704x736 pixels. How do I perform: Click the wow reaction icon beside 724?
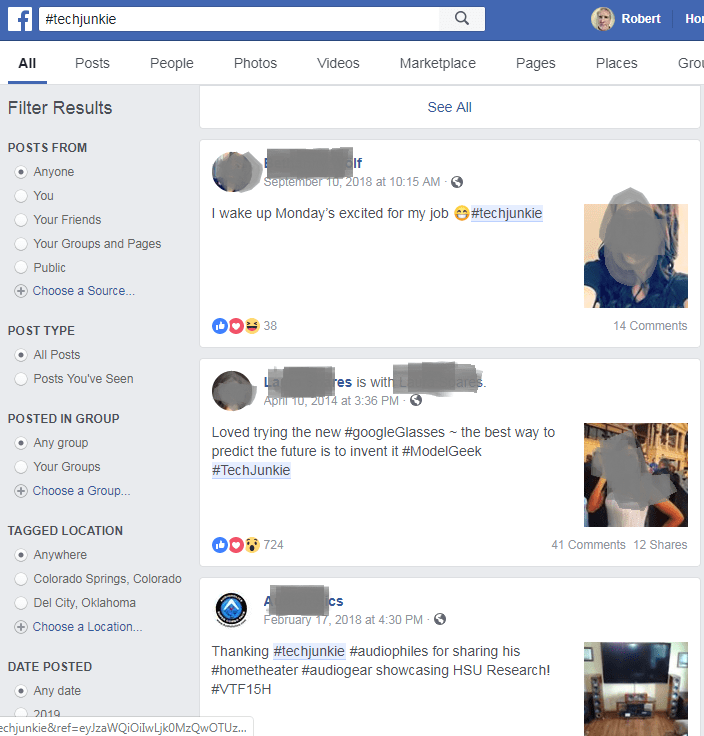[252, 545]
